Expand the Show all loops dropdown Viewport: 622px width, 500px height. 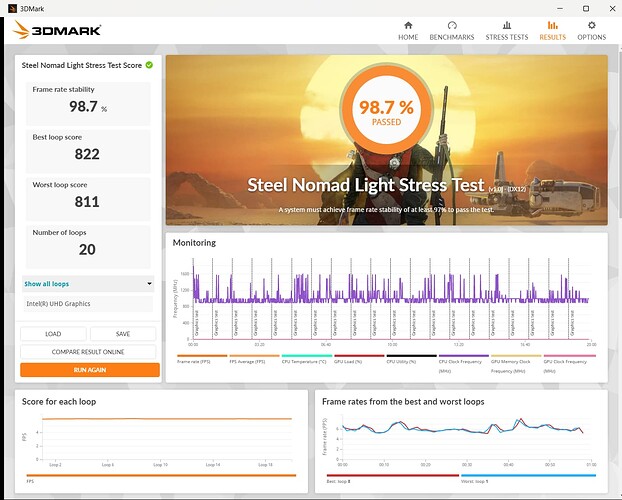(x=88, y=284)
